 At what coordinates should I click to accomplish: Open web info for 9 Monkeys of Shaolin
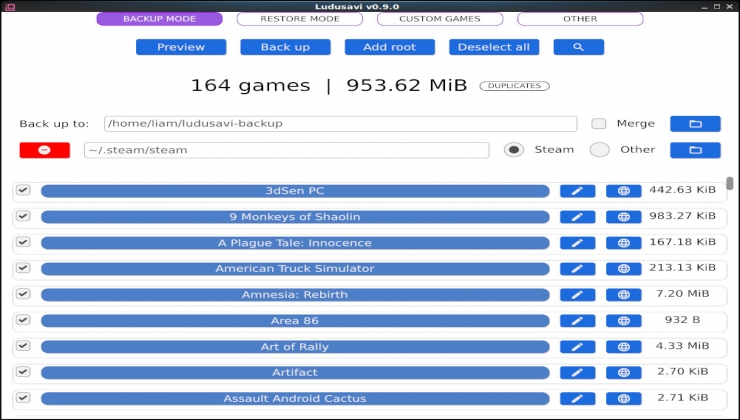[623, 217]
